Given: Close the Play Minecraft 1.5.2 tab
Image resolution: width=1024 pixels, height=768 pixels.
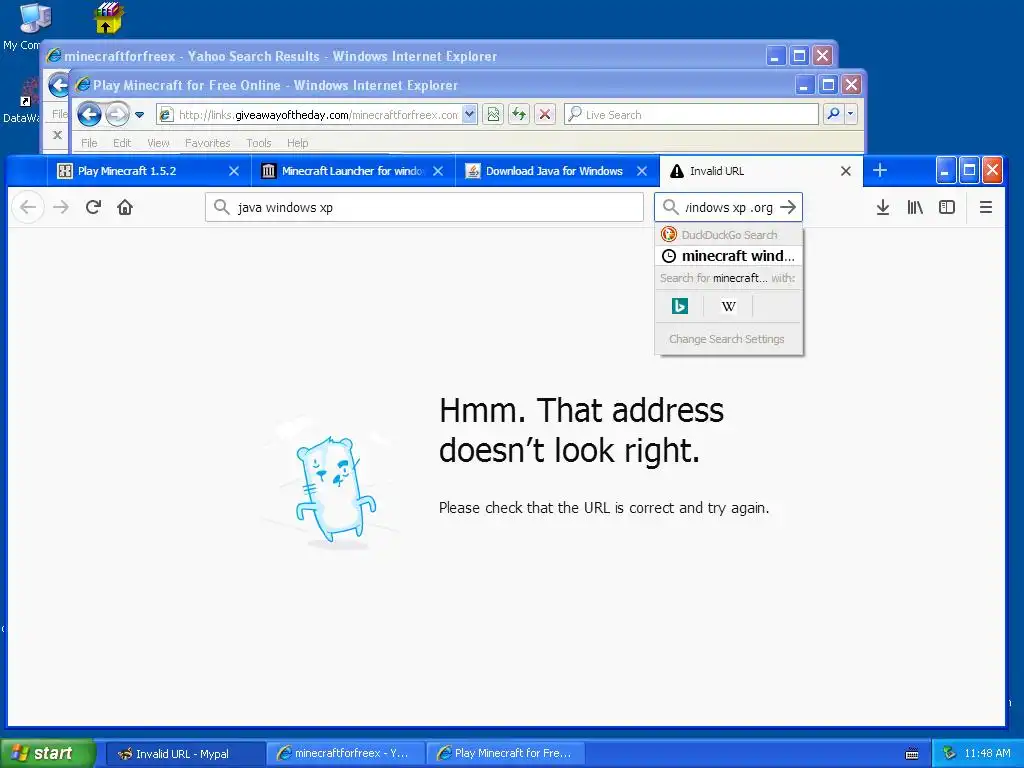Looking at the screenshot, I should pos(234,171).
